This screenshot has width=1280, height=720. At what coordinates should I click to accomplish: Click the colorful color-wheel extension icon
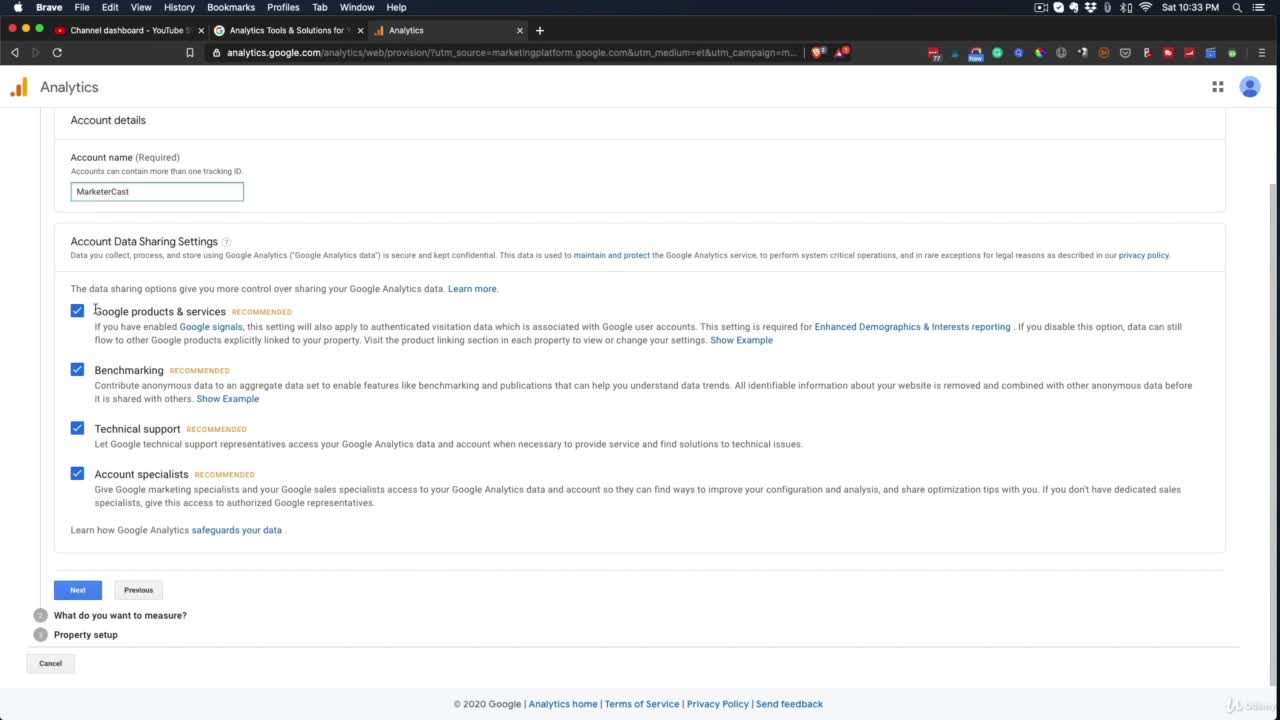[x=1040, y=52]
